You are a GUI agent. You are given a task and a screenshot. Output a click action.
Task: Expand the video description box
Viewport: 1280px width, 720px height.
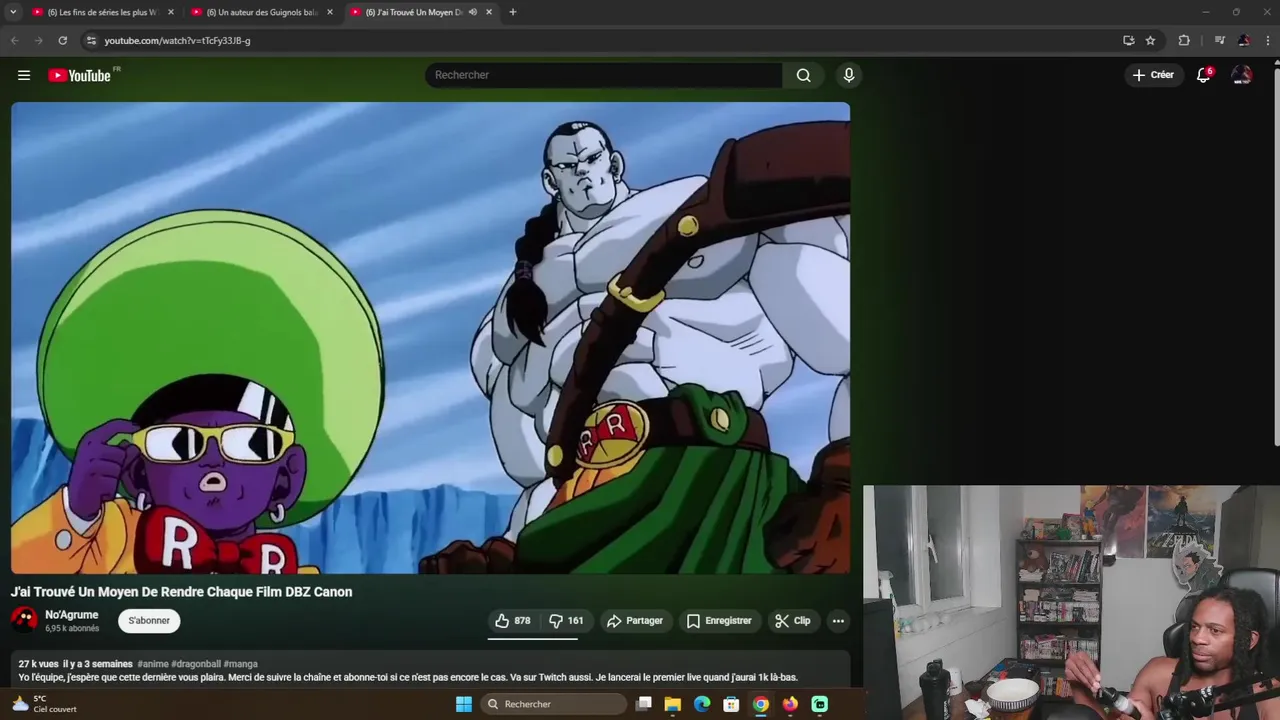pyautogui.click(x=431, y=670)
